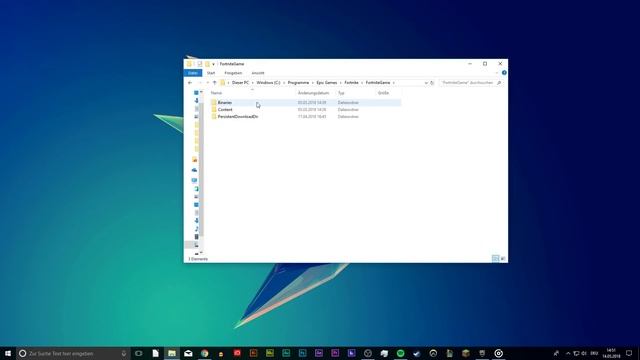The width and height of the screenshot is (640, 360).
Task: Open Steam from the taskbar
Action: point(417,353)
